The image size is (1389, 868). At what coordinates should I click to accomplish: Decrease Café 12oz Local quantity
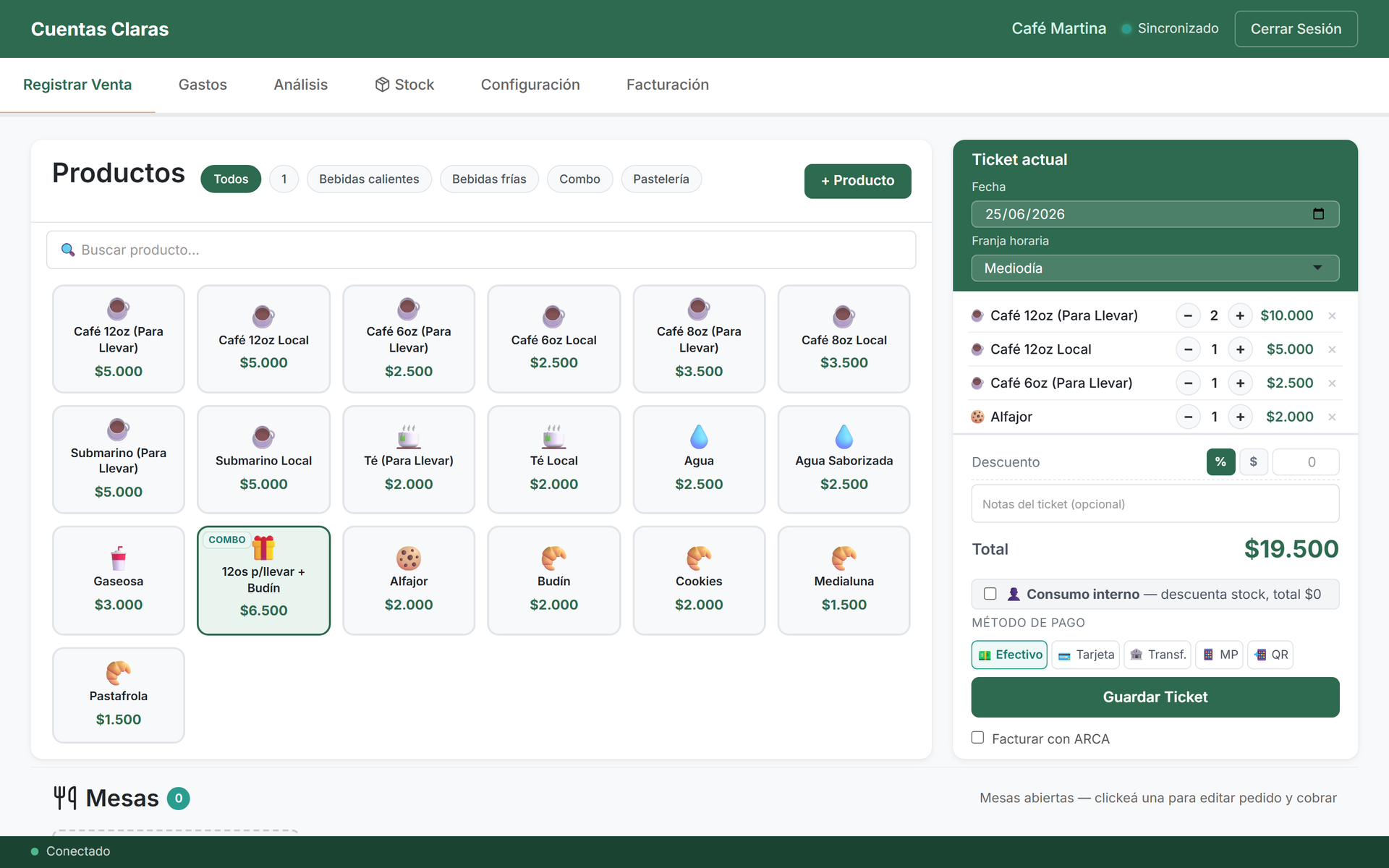[x=1188, y=349]
